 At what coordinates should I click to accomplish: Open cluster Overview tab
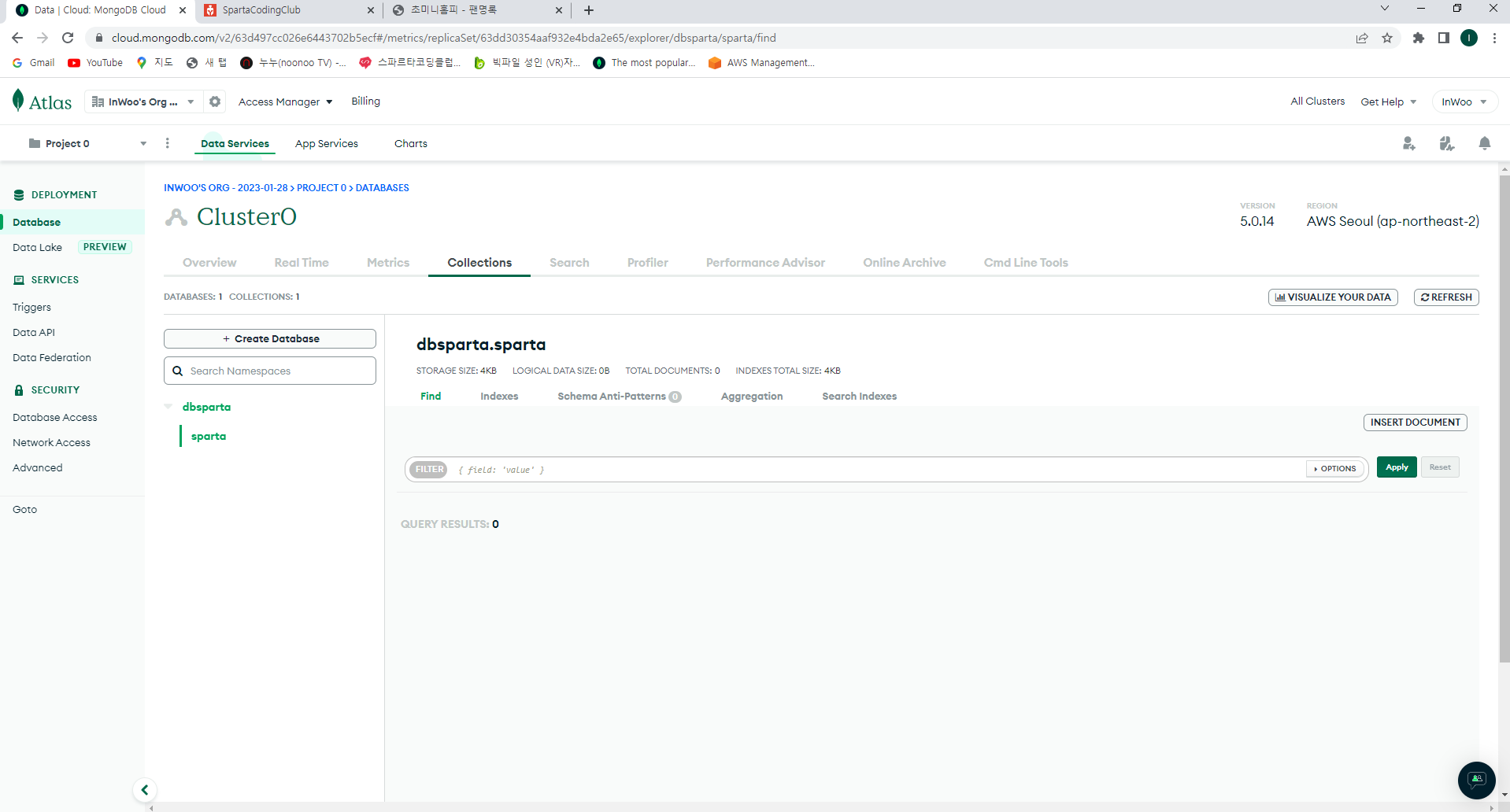point(209,263)
